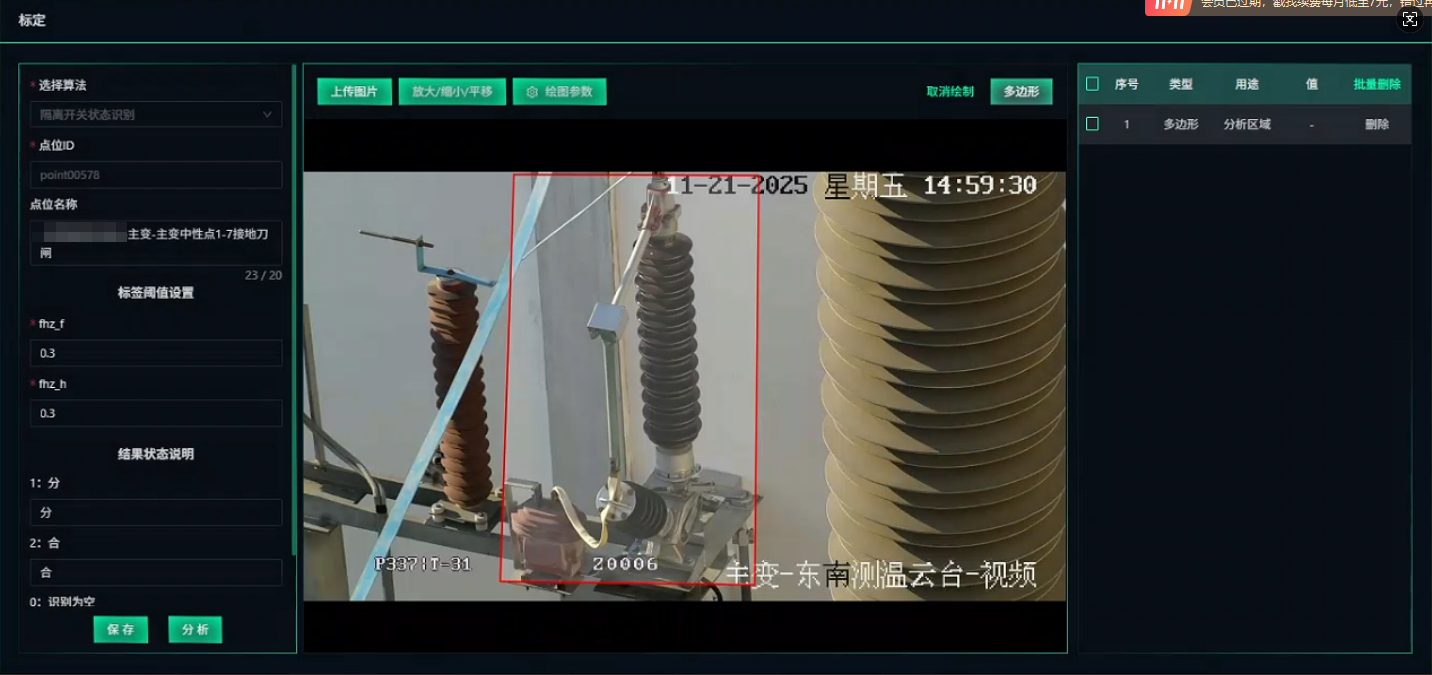1432x675 pixels.
Task: Click the 分析 button
Action: point(195,630)
